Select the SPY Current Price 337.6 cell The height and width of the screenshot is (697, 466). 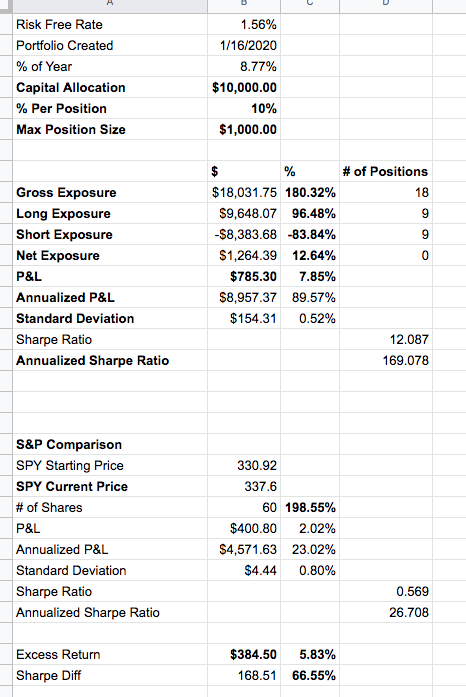tap(244, 486)
